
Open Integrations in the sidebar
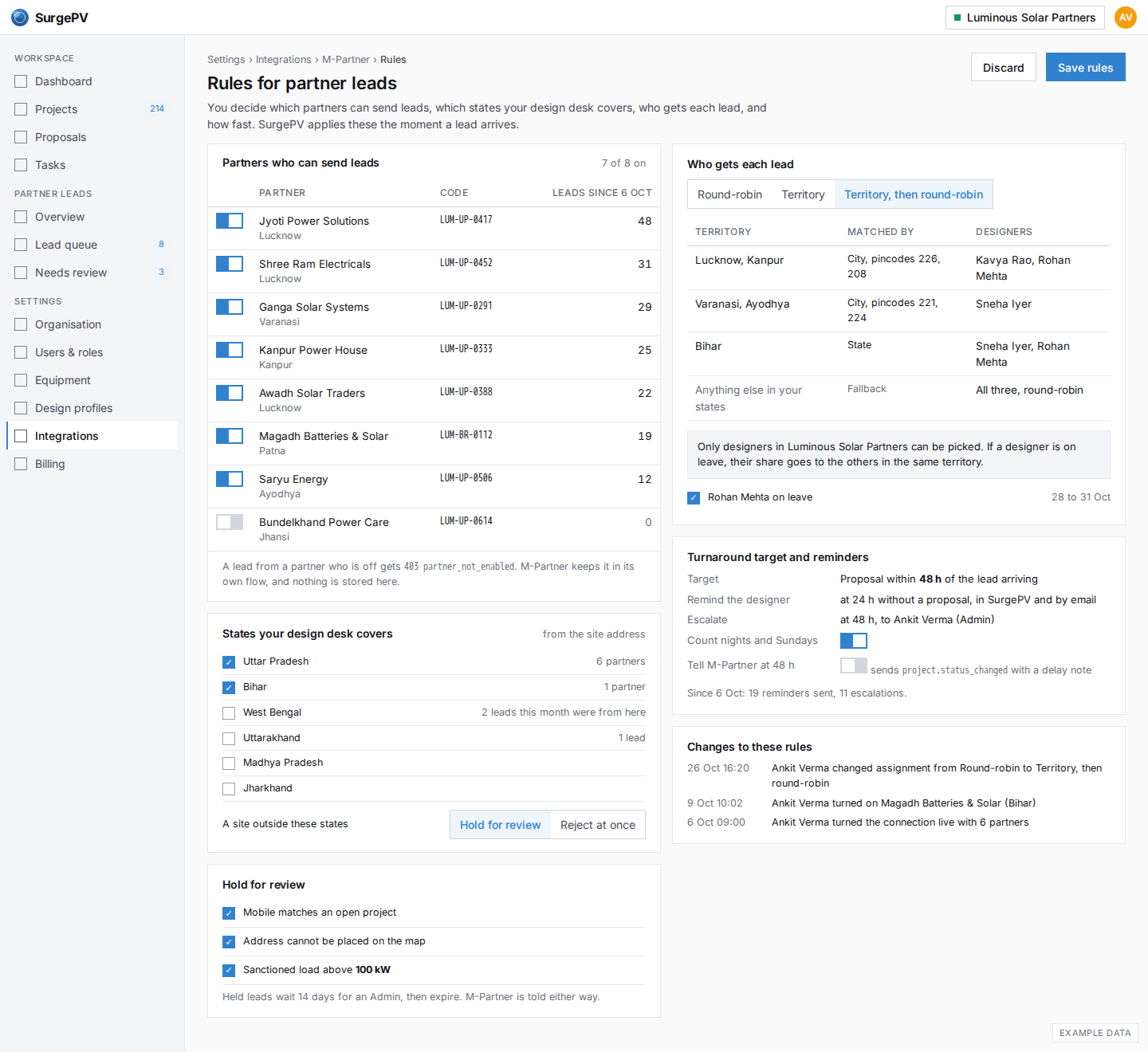(92, 436)
